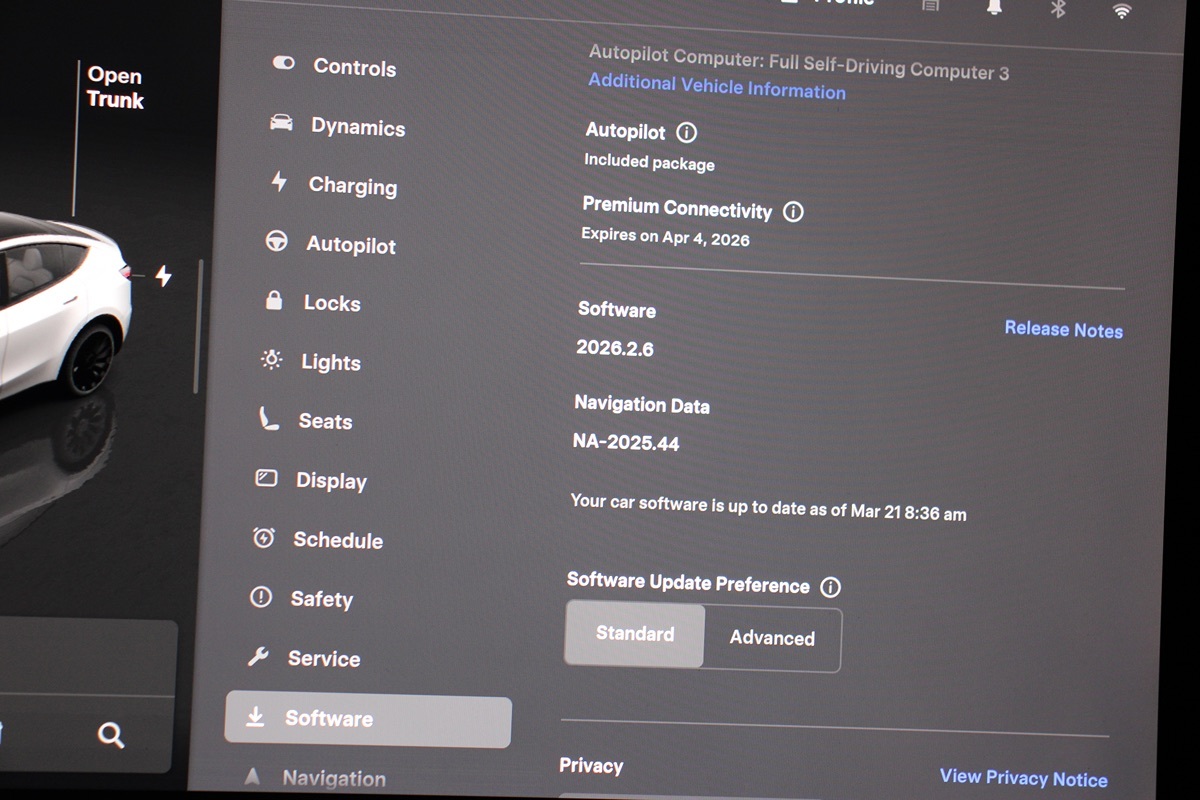
Task: Open Wi-Fi settings from status bar
Action: (1122, 11)
